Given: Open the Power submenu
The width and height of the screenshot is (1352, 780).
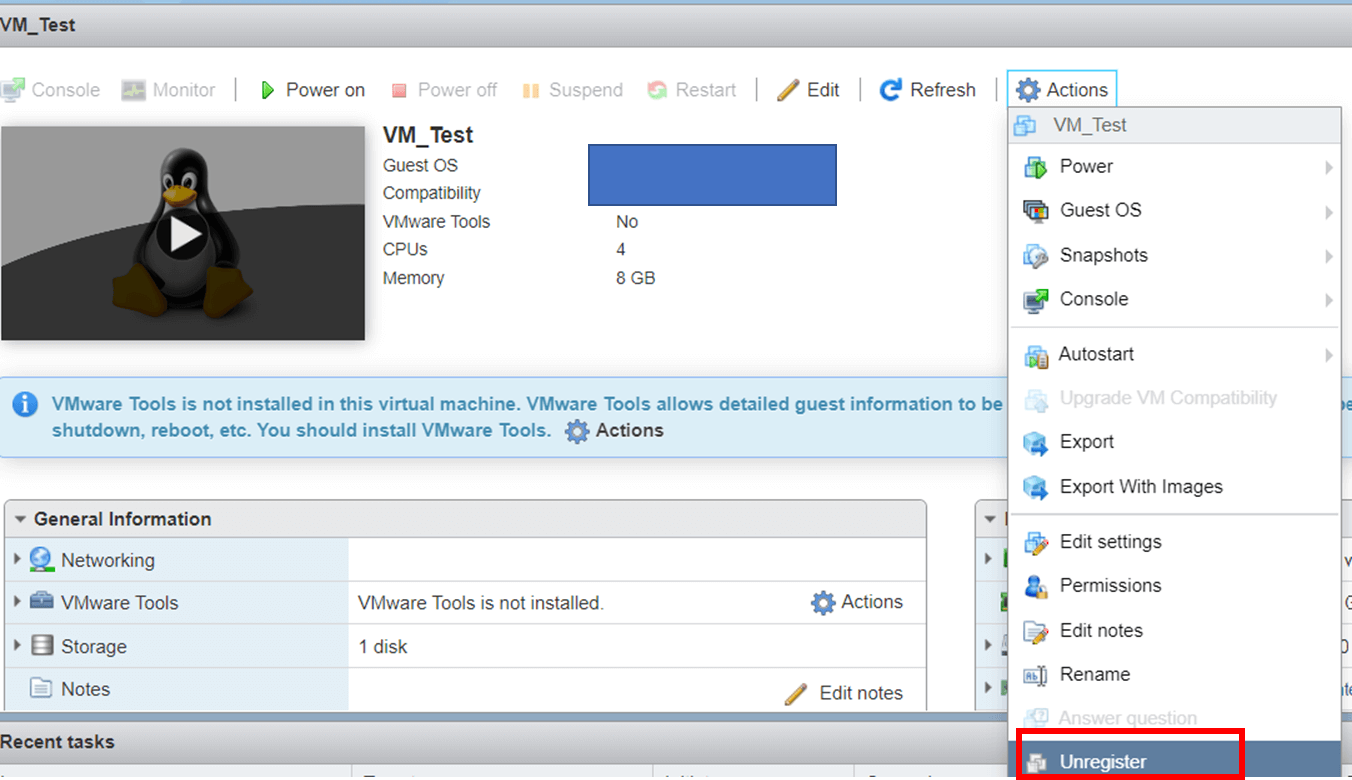Looking at the screenshot, I should pyautogui.click(x=1174, y=167).
